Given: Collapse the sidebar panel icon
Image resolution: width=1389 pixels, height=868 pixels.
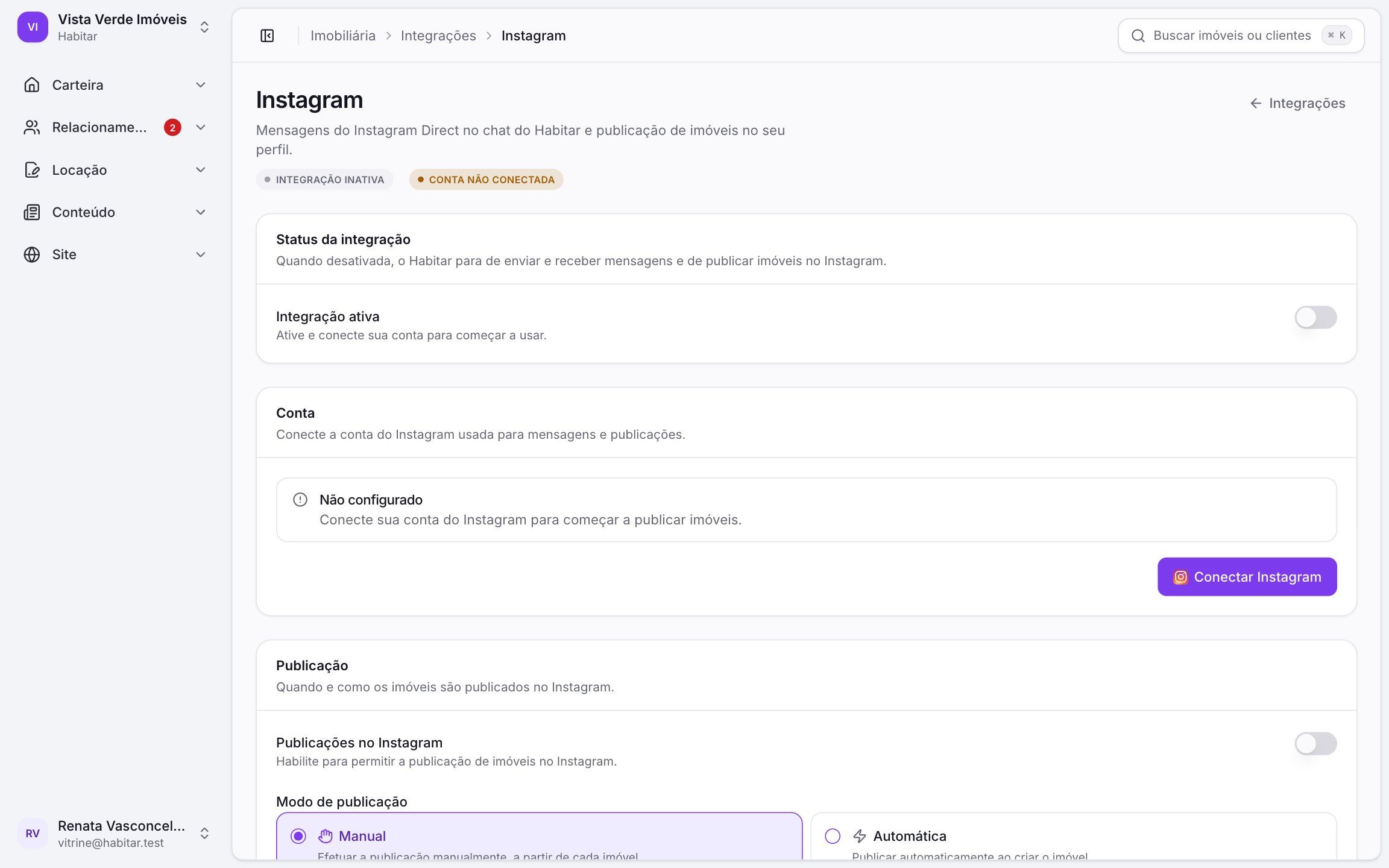Looking at the screenshot, I should (267, 36).
